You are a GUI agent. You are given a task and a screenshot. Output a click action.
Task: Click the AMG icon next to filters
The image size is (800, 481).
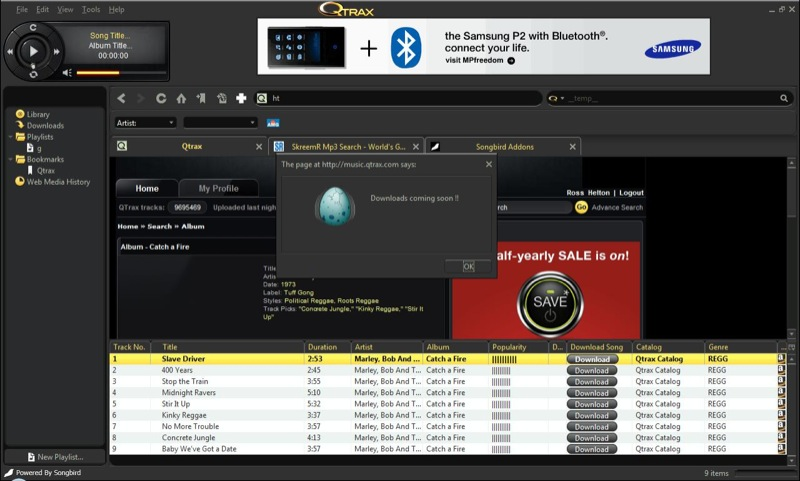click(273, 123)
